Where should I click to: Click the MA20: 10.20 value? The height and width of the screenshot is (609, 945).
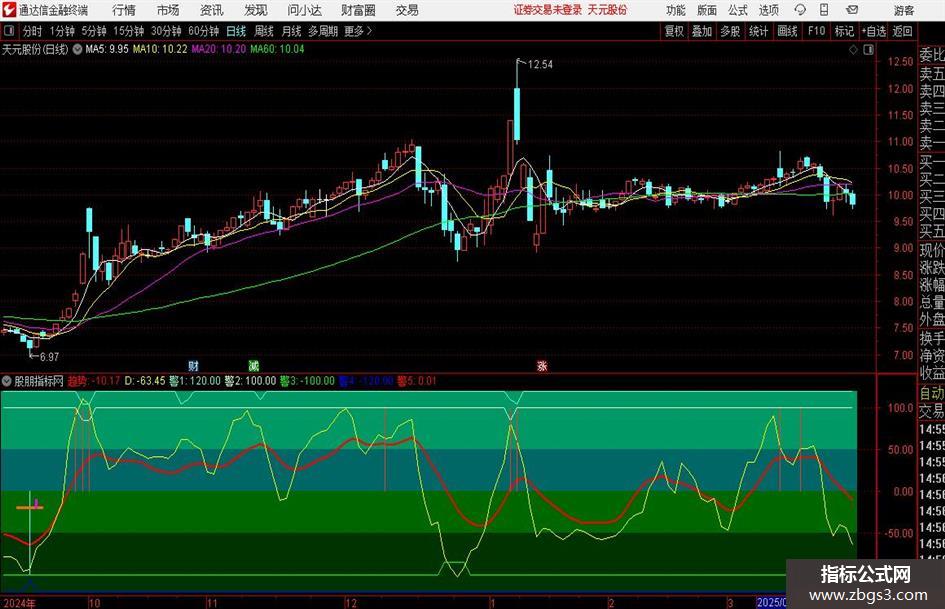(x=218, y=49)
